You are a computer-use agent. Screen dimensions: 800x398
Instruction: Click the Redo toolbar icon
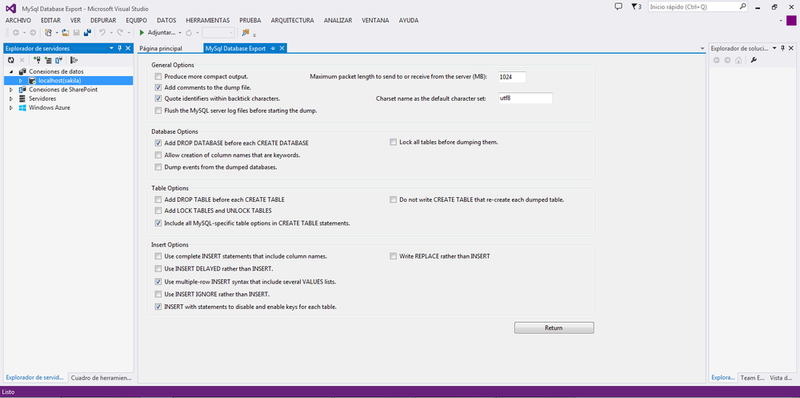point(120,33)
